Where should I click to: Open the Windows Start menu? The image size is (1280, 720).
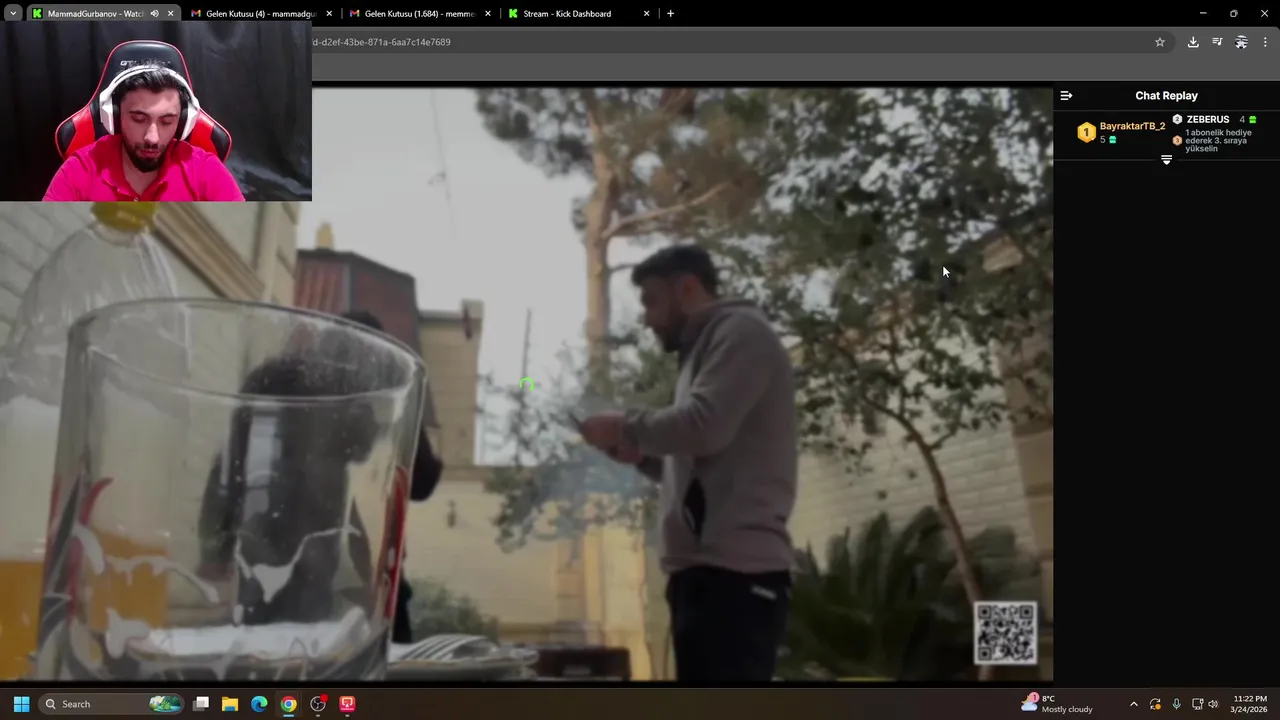click(21, 704)
